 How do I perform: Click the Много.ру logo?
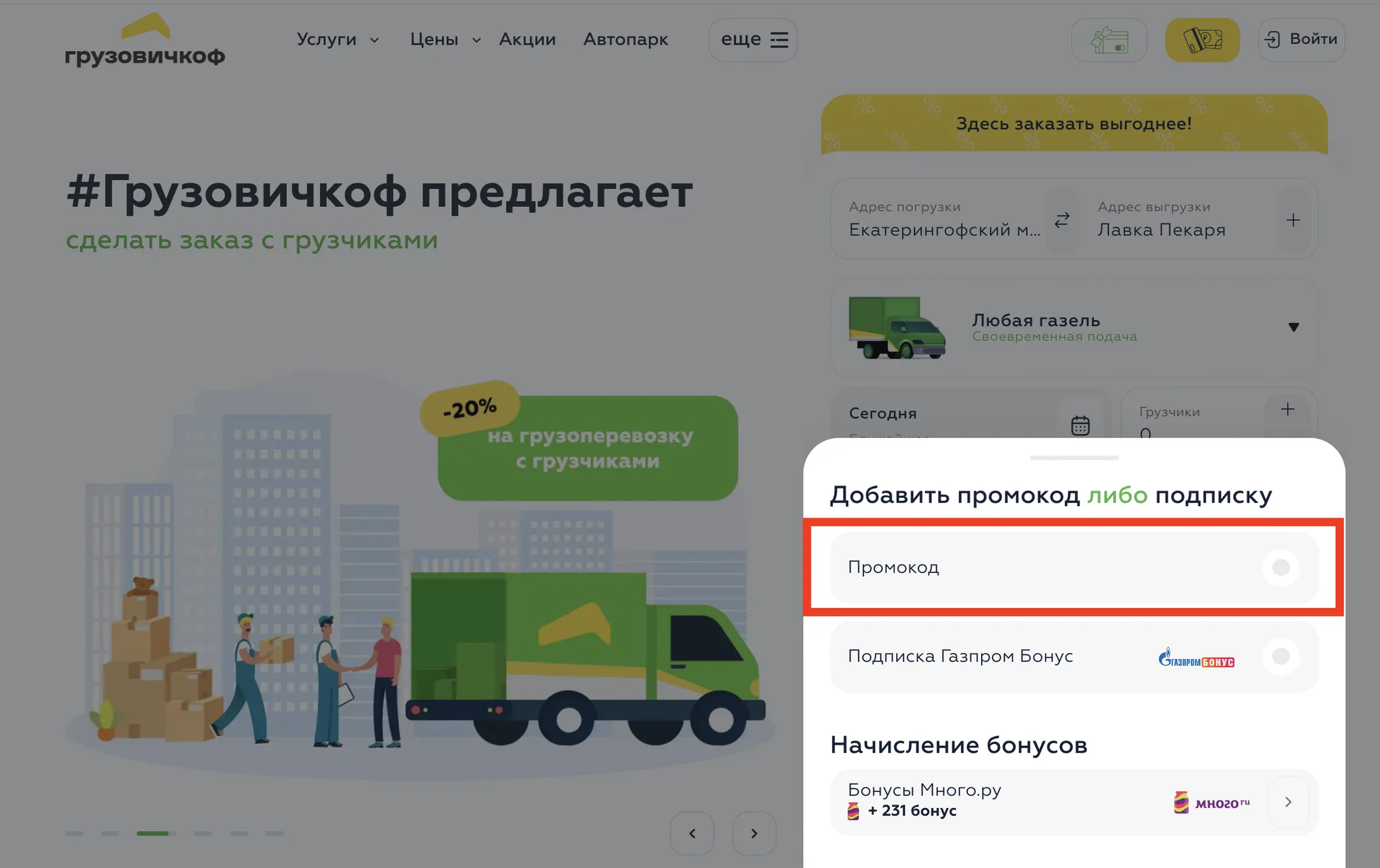click(1212, 802)
